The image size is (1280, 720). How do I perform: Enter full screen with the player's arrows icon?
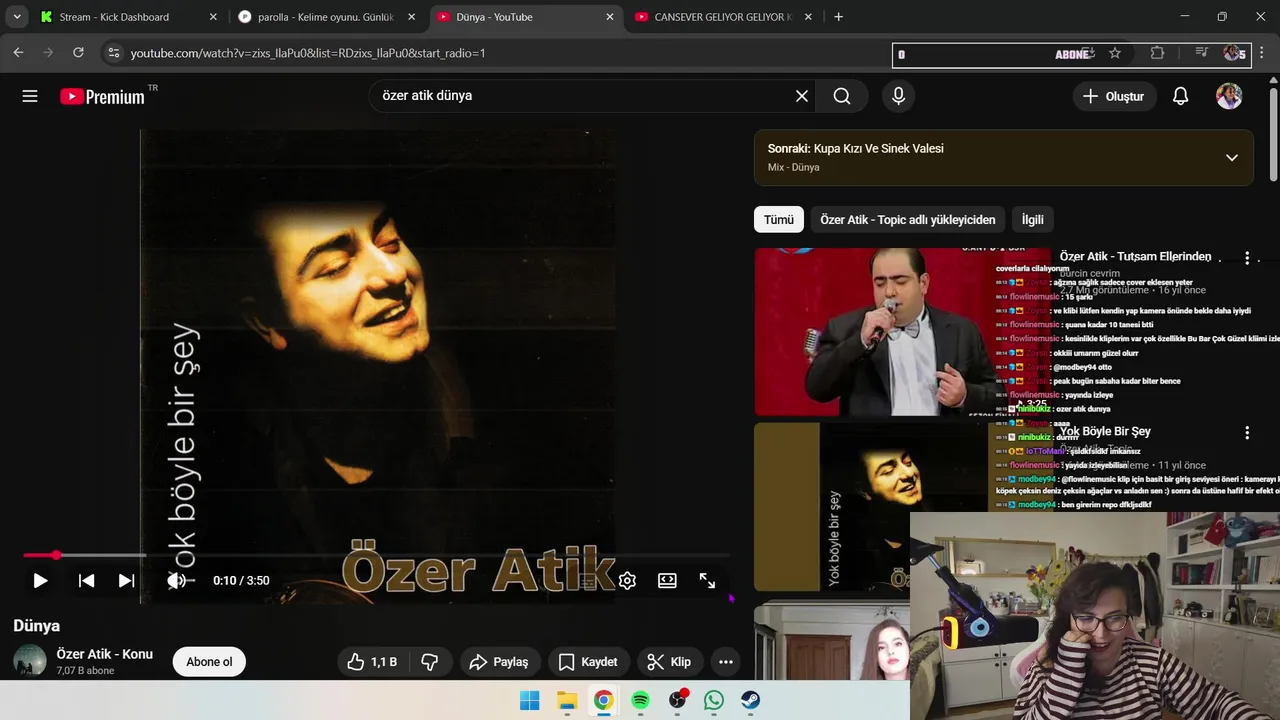coord(707,580)
